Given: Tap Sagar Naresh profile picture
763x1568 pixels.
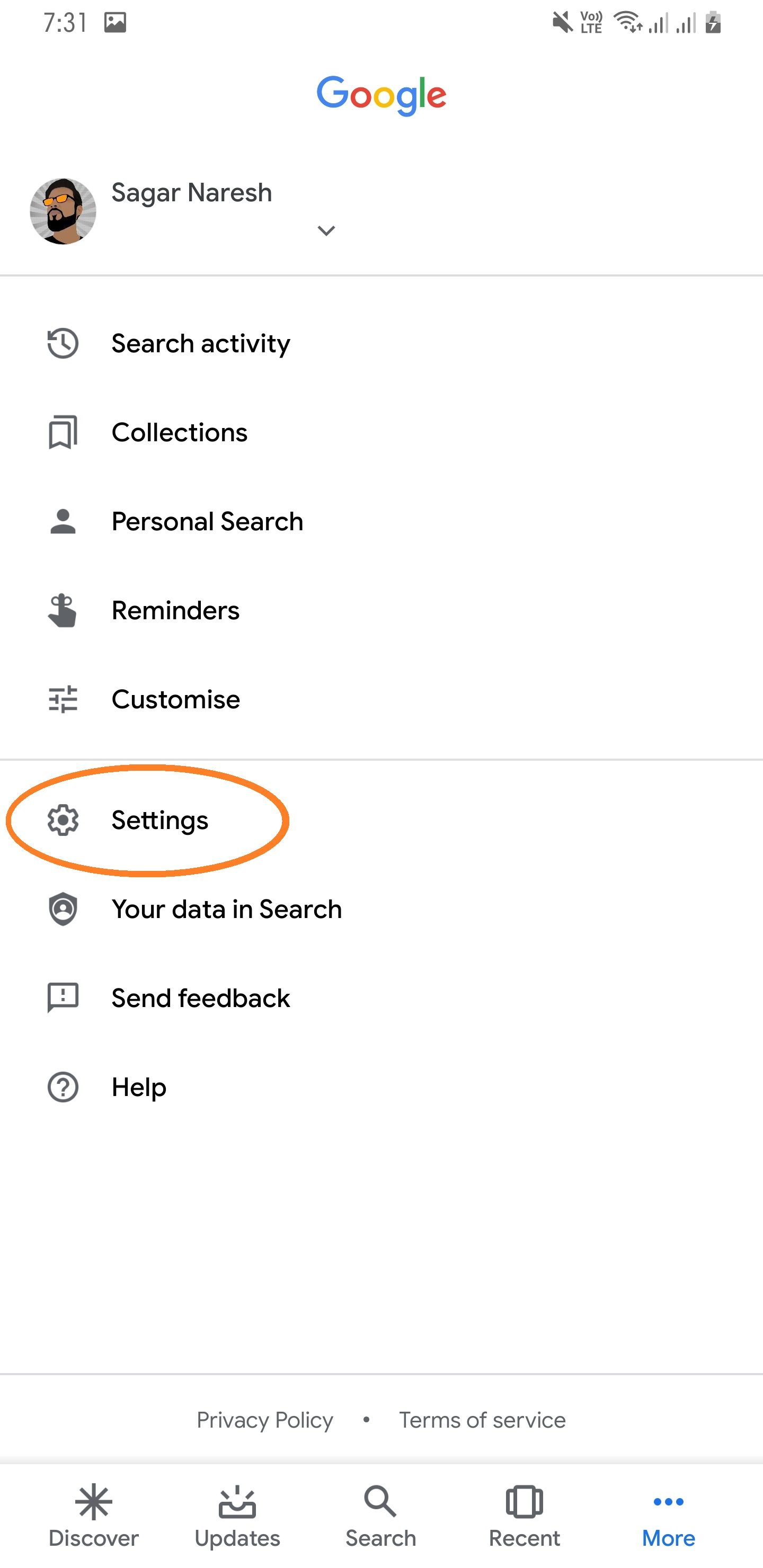Looking at the screenshot, I should 63,211.
